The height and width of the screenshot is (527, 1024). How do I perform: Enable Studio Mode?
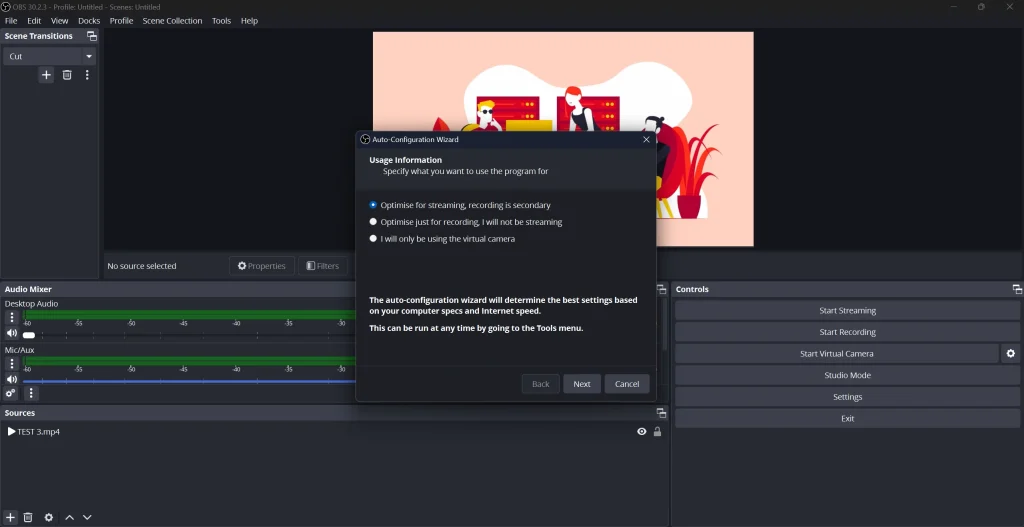848,375
